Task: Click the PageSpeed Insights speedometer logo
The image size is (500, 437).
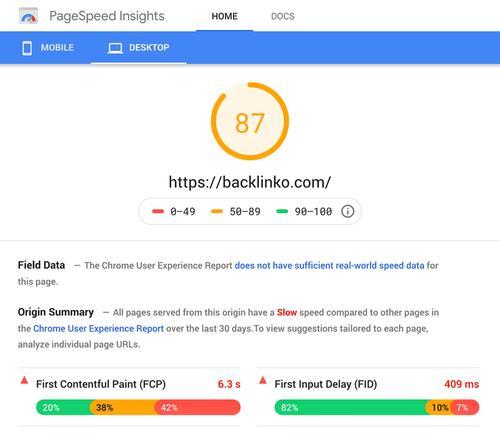Action: [28, 16]
